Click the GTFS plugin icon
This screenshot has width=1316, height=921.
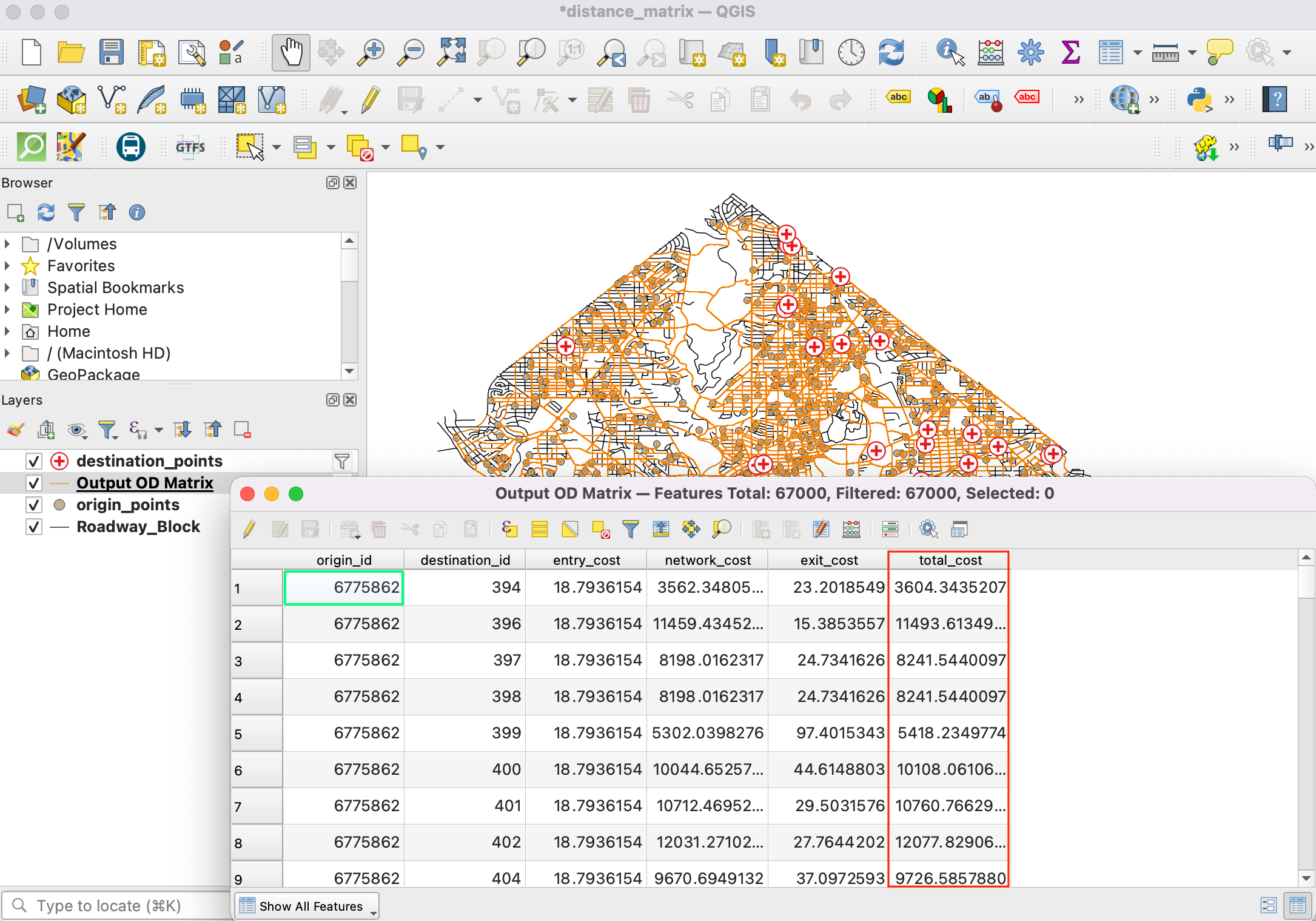190,147
